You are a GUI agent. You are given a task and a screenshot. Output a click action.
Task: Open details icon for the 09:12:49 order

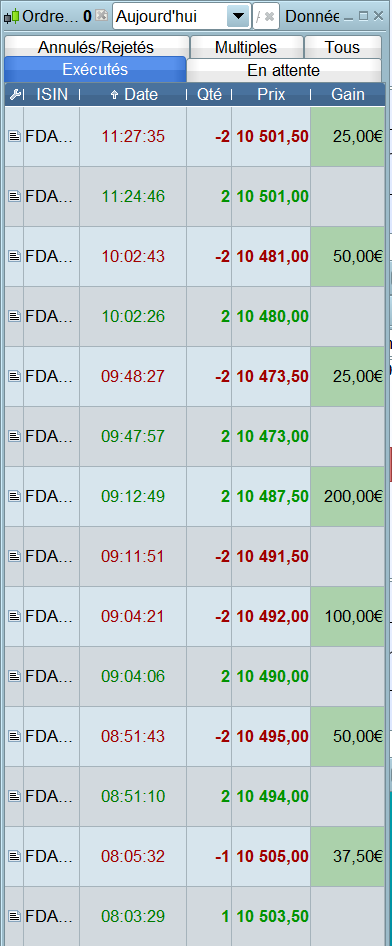coord(14,497)
